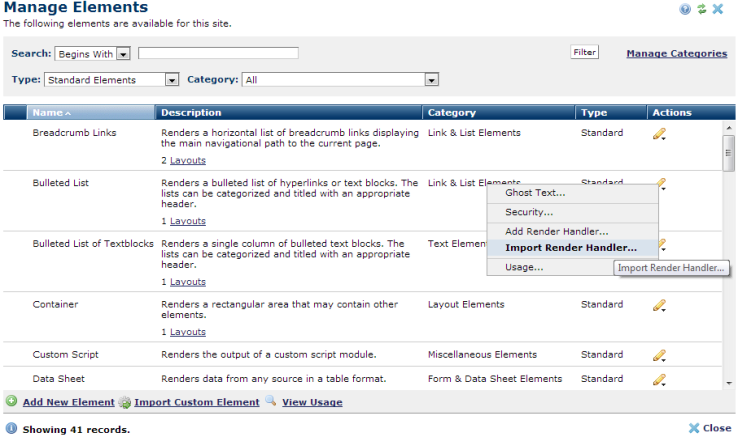Click the help icon at top right

(x=685, y=9)
